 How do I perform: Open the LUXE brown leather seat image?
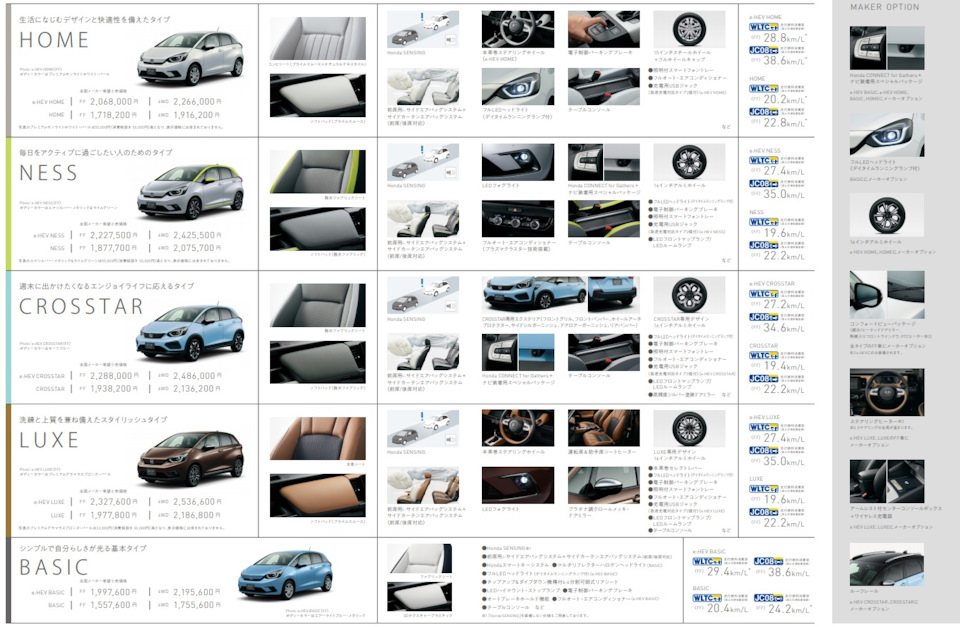(x=318, y=438)
